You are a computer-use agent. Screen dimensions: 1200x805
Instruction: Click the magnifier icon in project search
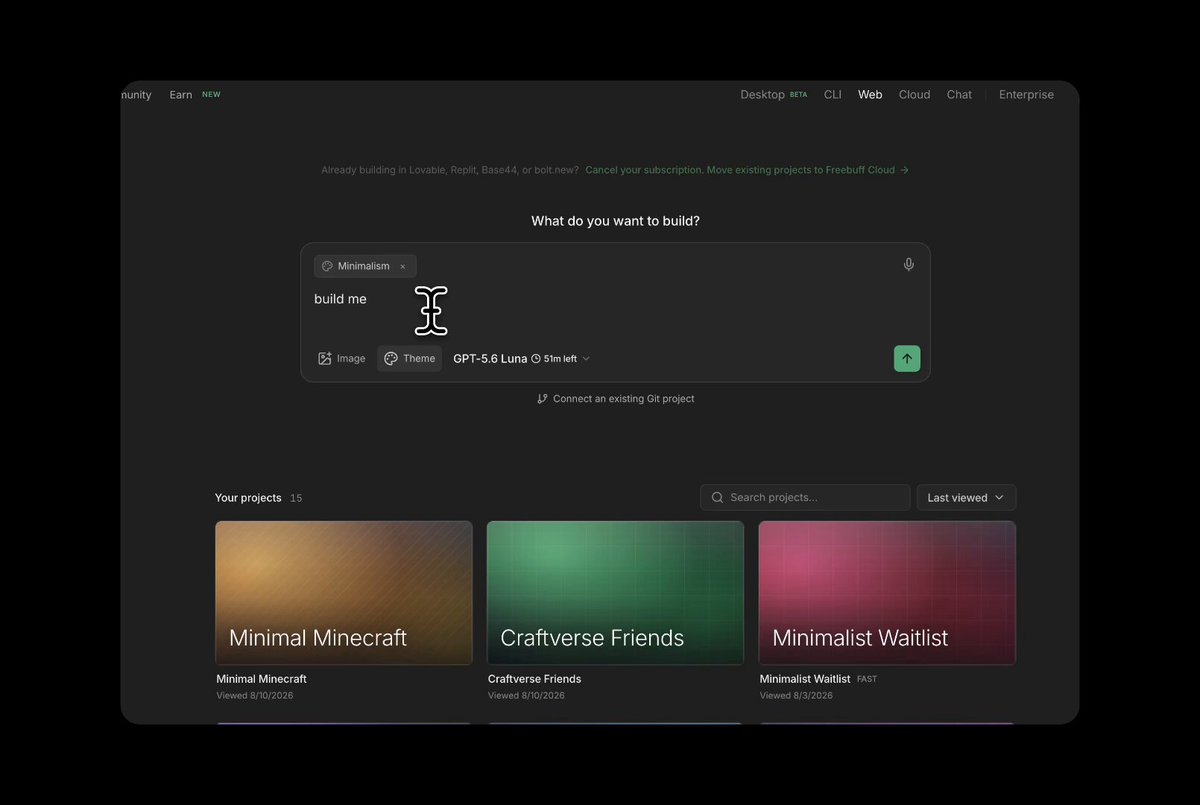[718, 498]
